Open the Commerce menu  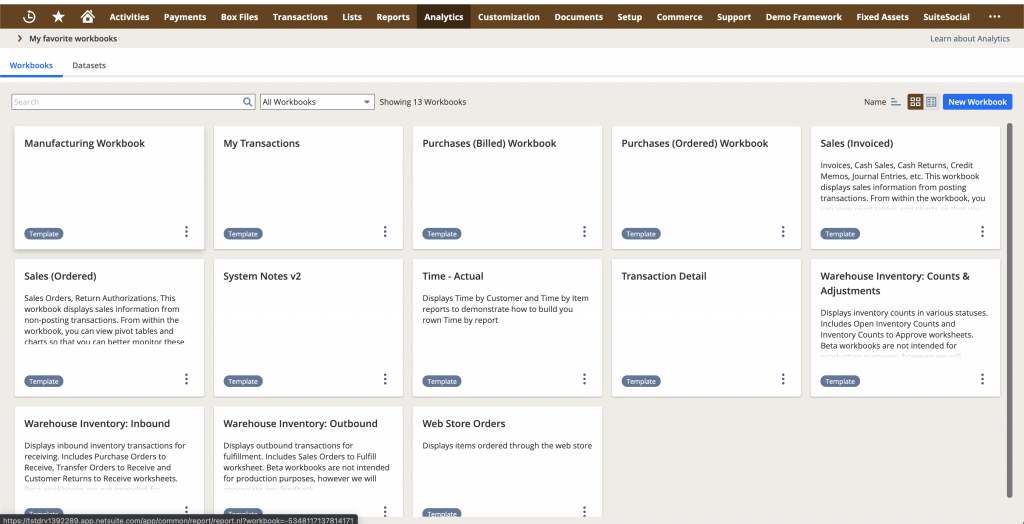[680, 17]
